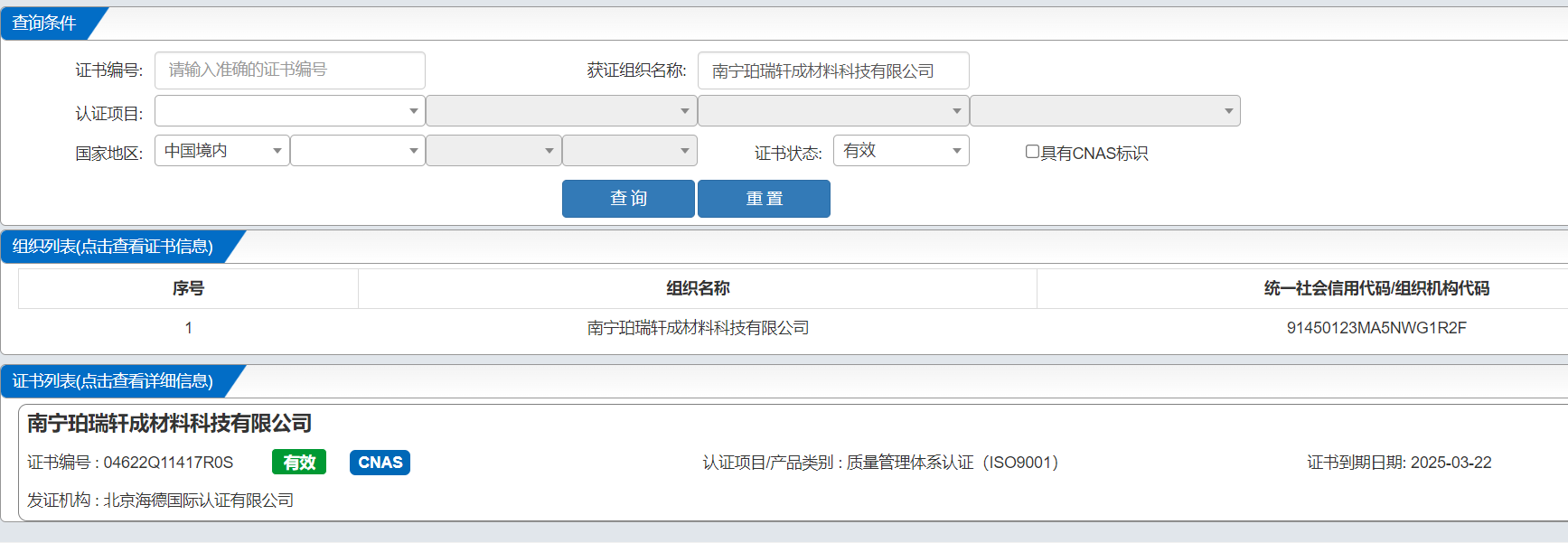1568x543 pixels.
Task: Click the 统一社会信用代码/组织机构代码 column header
Action: click(1376, 288)
